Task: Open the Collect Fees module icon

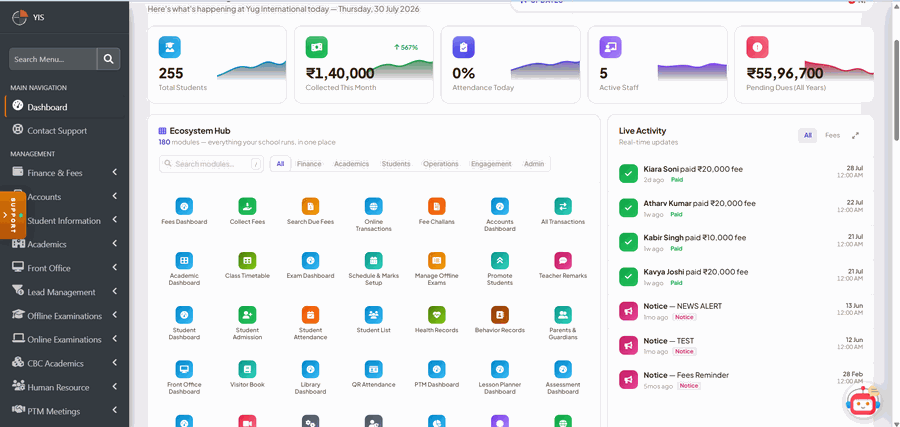Action: [247, 206]
